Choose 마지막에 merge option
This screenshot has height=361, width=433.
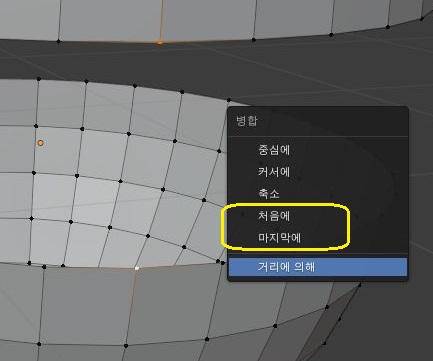tap(317, 238)
